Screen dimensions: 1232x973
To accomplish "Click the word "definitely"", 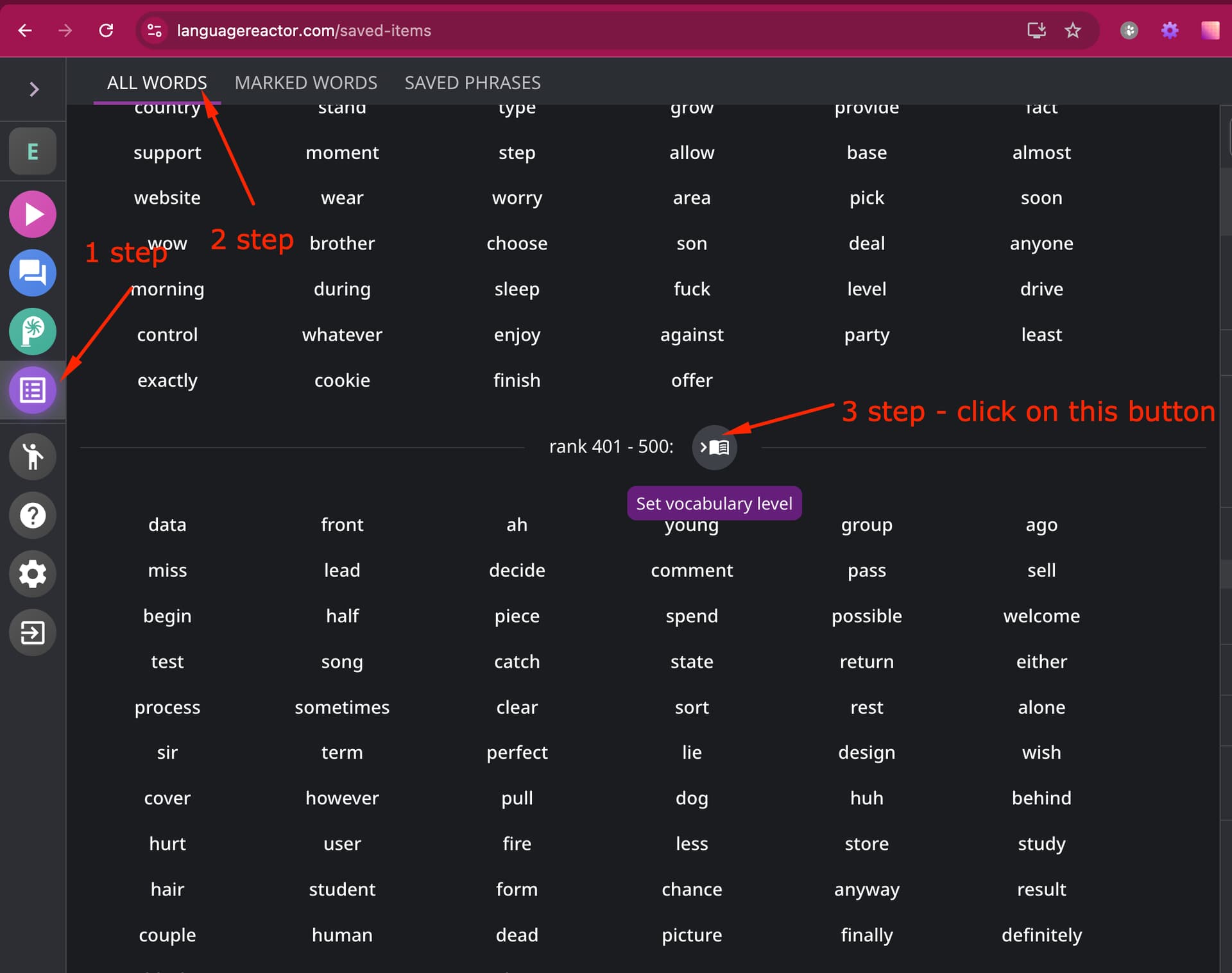I will [x=1041, y=935].
